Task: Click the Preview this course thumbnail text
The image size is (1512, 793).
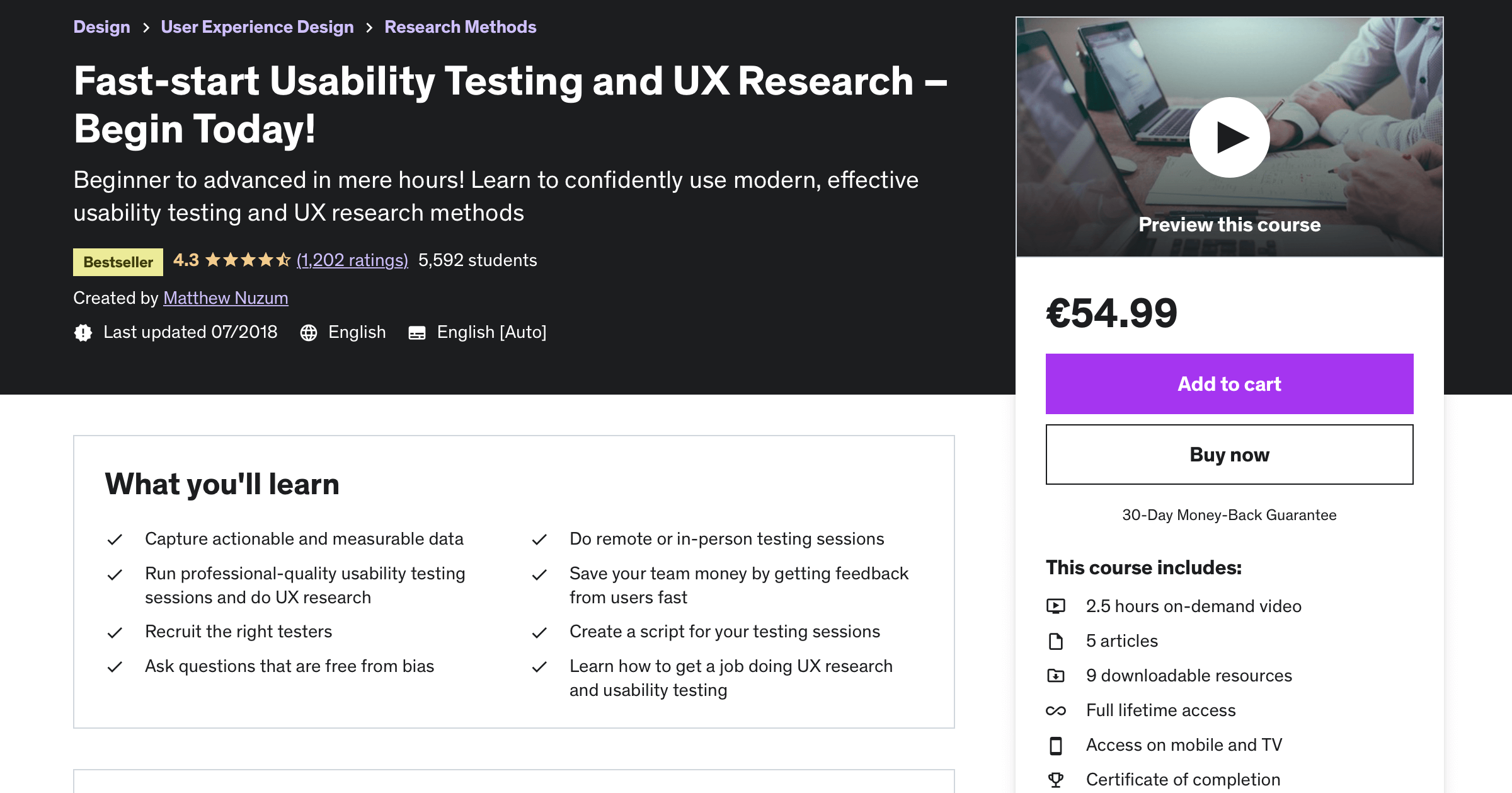Action: coord(1229,225)
